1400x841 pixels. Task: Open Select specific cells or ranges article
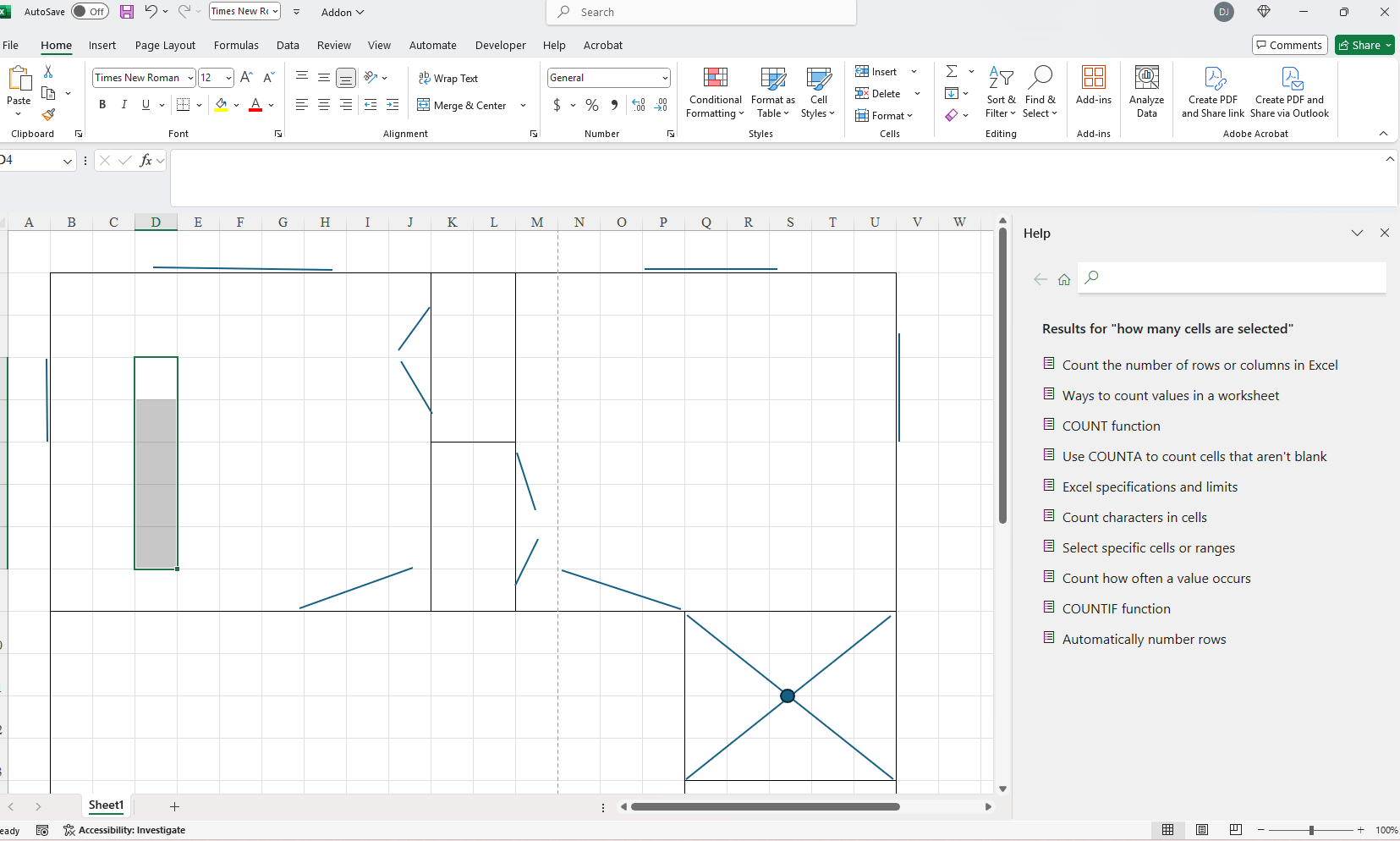[x=1149, y=547]
